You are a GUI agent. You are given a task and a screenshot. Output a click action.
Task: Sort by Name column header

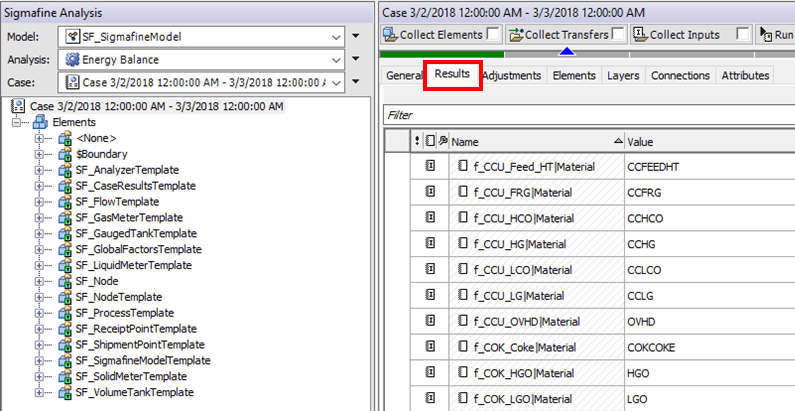point(537,142)
